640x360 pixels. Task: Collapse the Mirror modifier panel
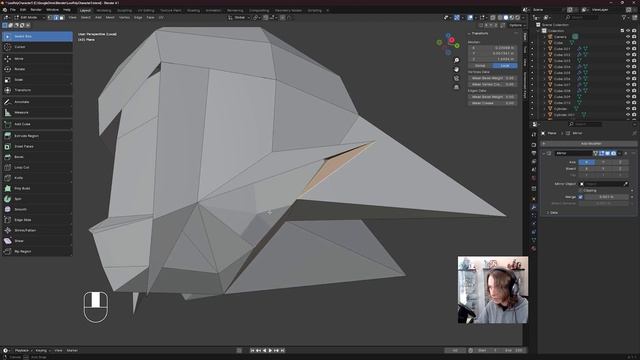(x=544, y=153)
